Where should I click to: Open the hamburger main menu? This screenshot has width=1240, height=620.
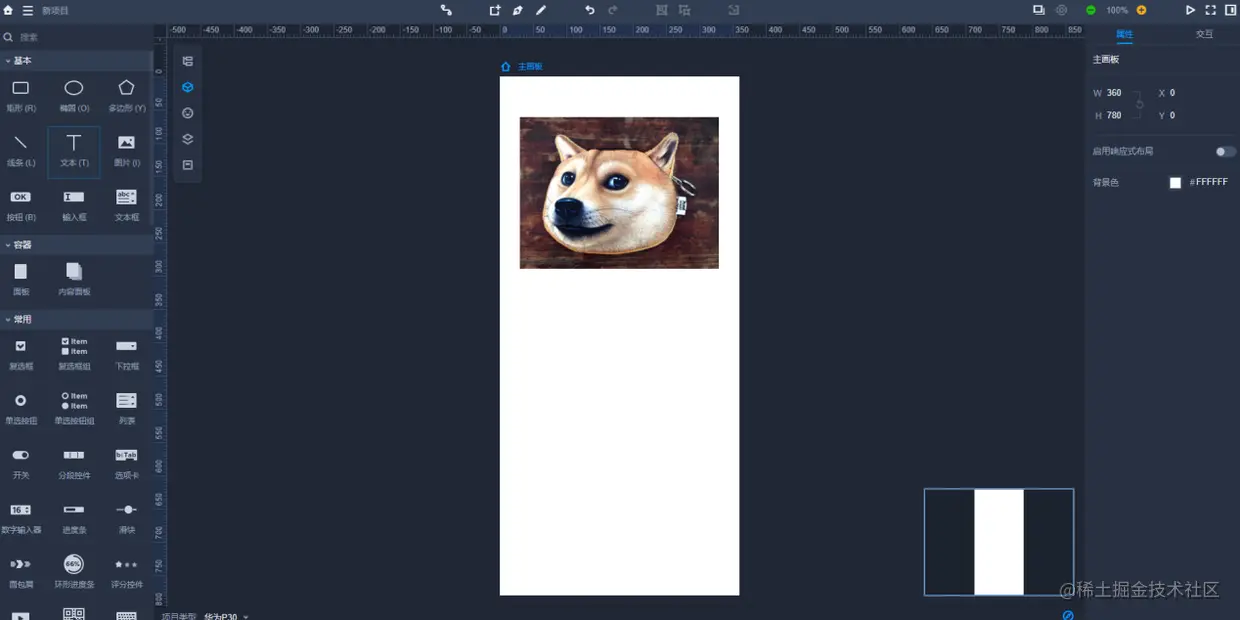tap(28, 10)
